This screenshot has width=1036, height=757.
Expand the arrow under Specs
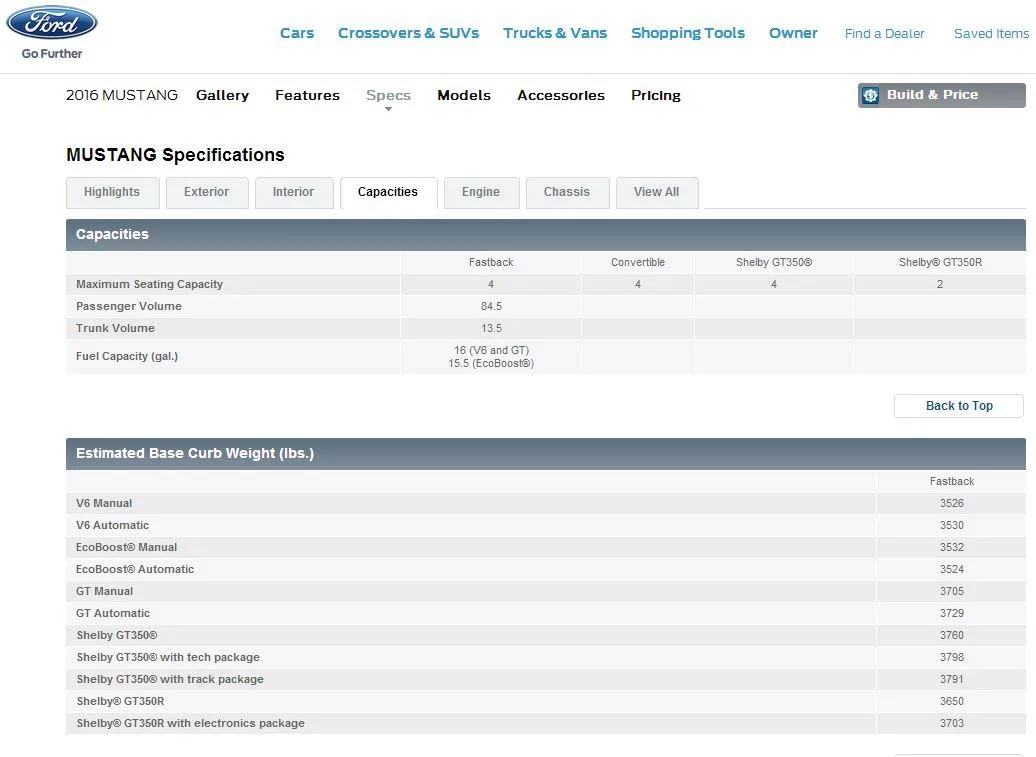388,109
